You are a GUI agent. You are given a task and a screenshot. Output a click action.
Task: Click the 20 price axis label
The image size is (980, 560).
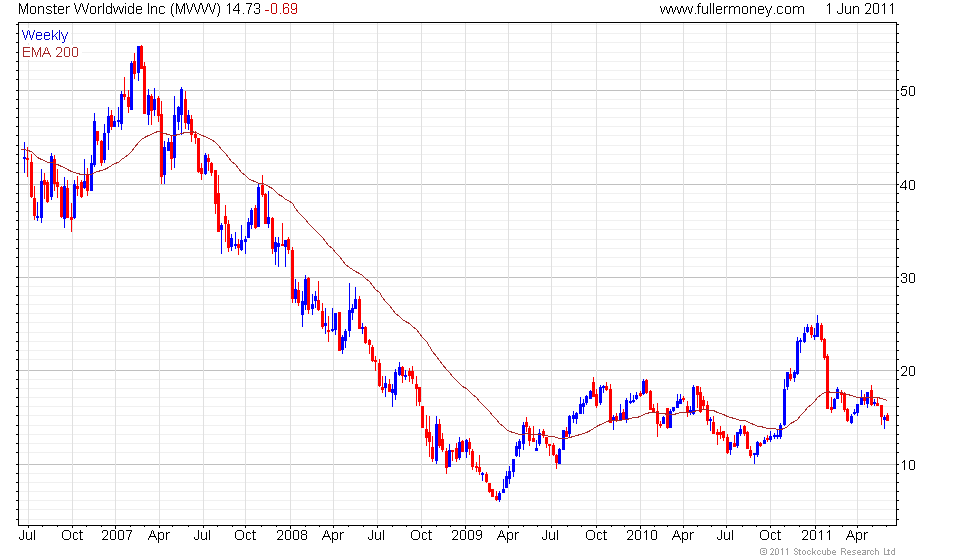tap(908, 371)
